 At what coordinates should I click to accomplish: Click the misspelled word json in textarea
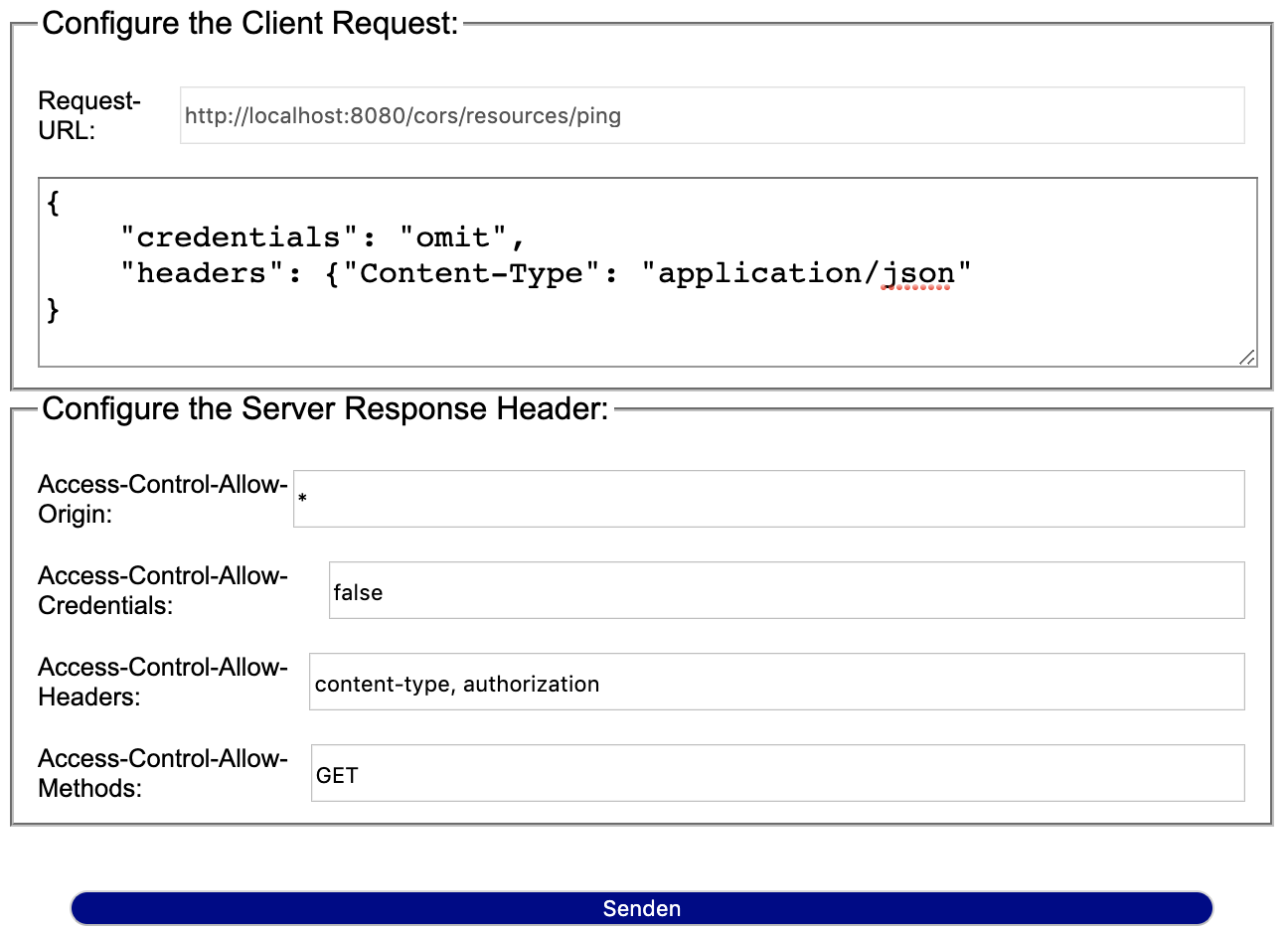pyautogui.click(x=918, y=273)
